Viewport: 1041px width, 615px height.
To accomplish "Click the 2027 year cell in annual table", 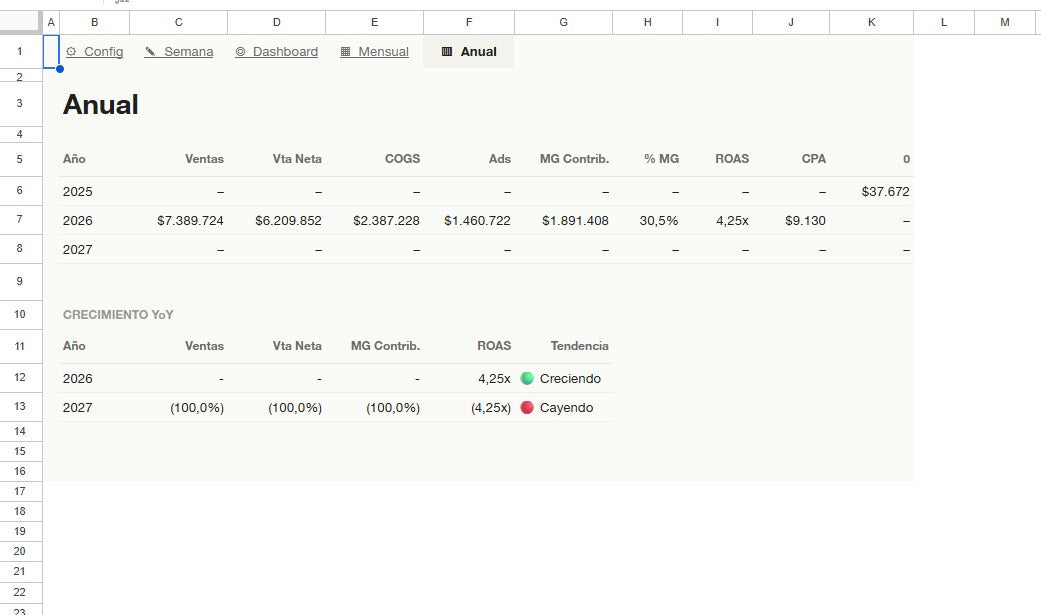I will pos(78,250).
